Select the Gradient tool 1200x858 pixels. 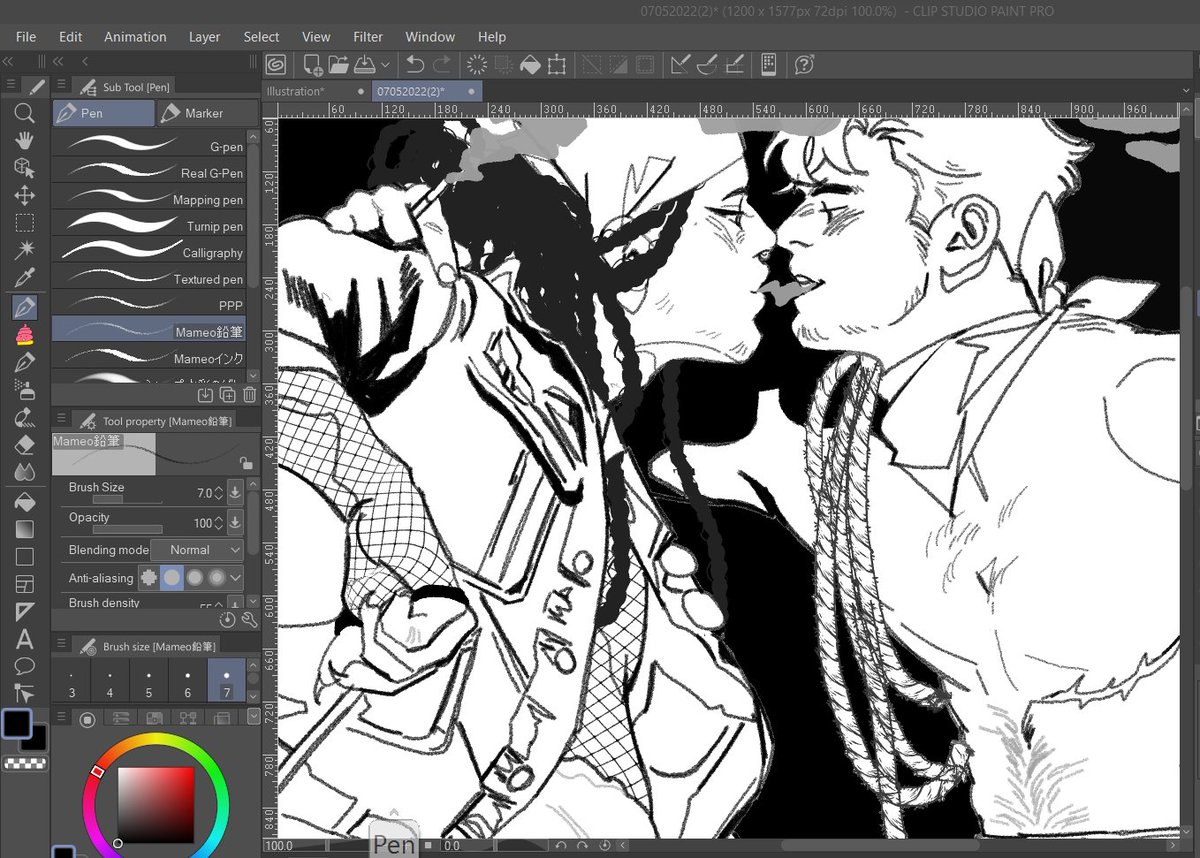25,529
